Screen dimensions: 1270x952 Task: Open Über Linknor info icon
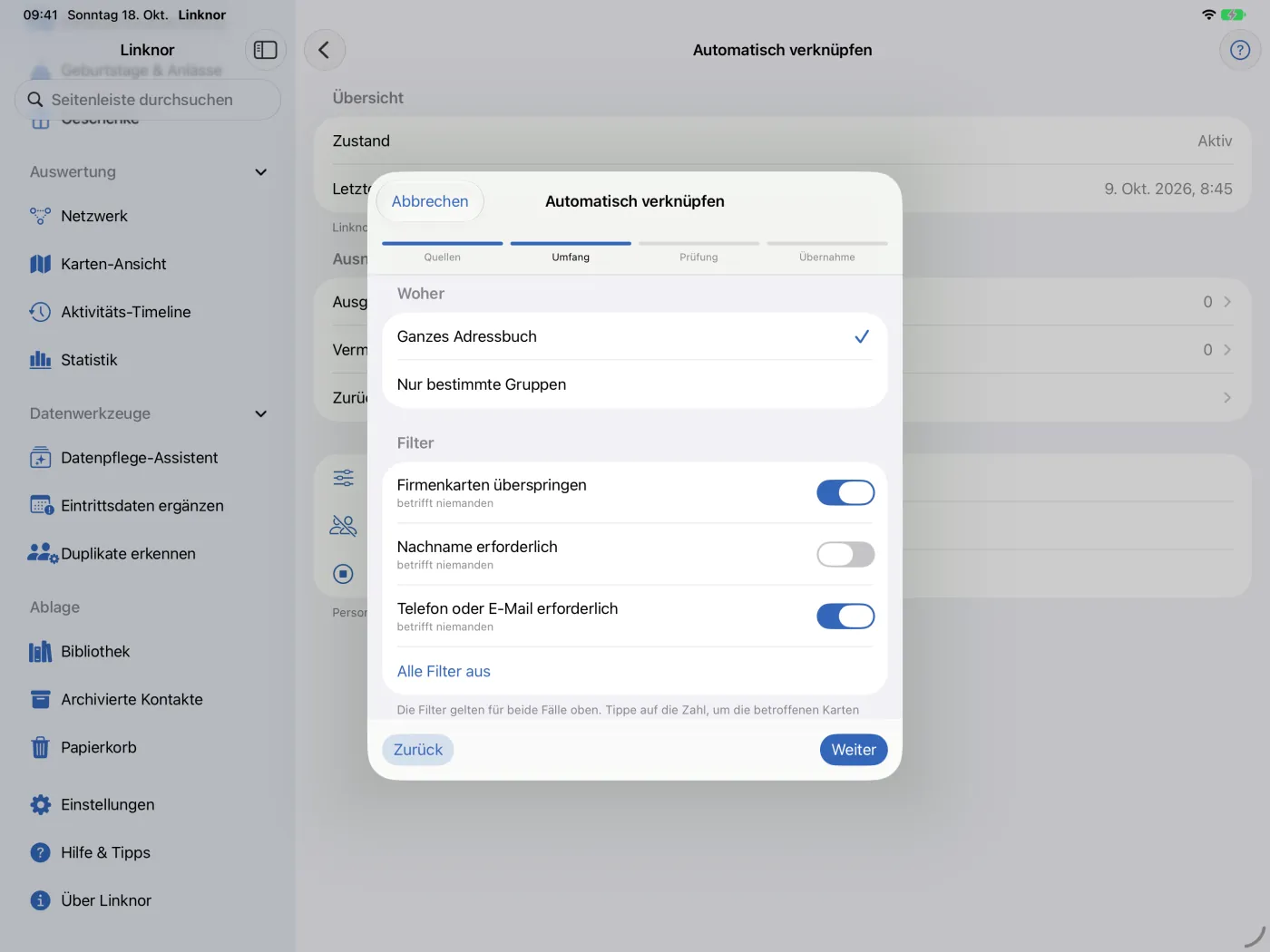40,900
